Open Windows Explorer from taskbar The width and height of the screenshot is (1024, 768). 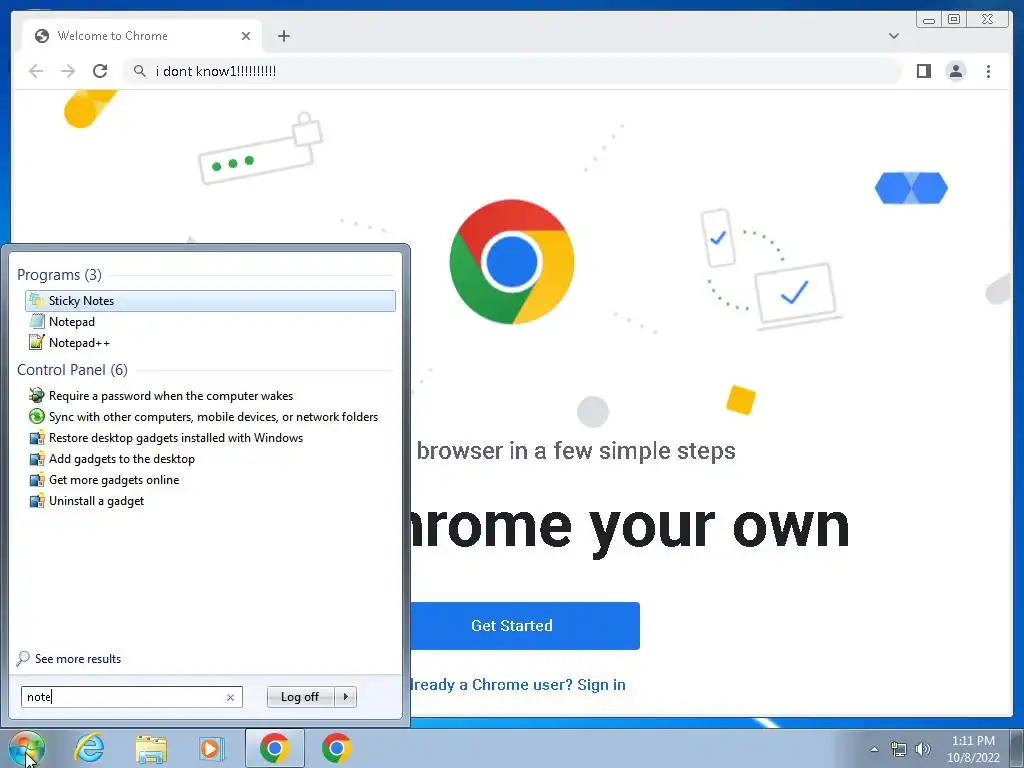point(151,748)
